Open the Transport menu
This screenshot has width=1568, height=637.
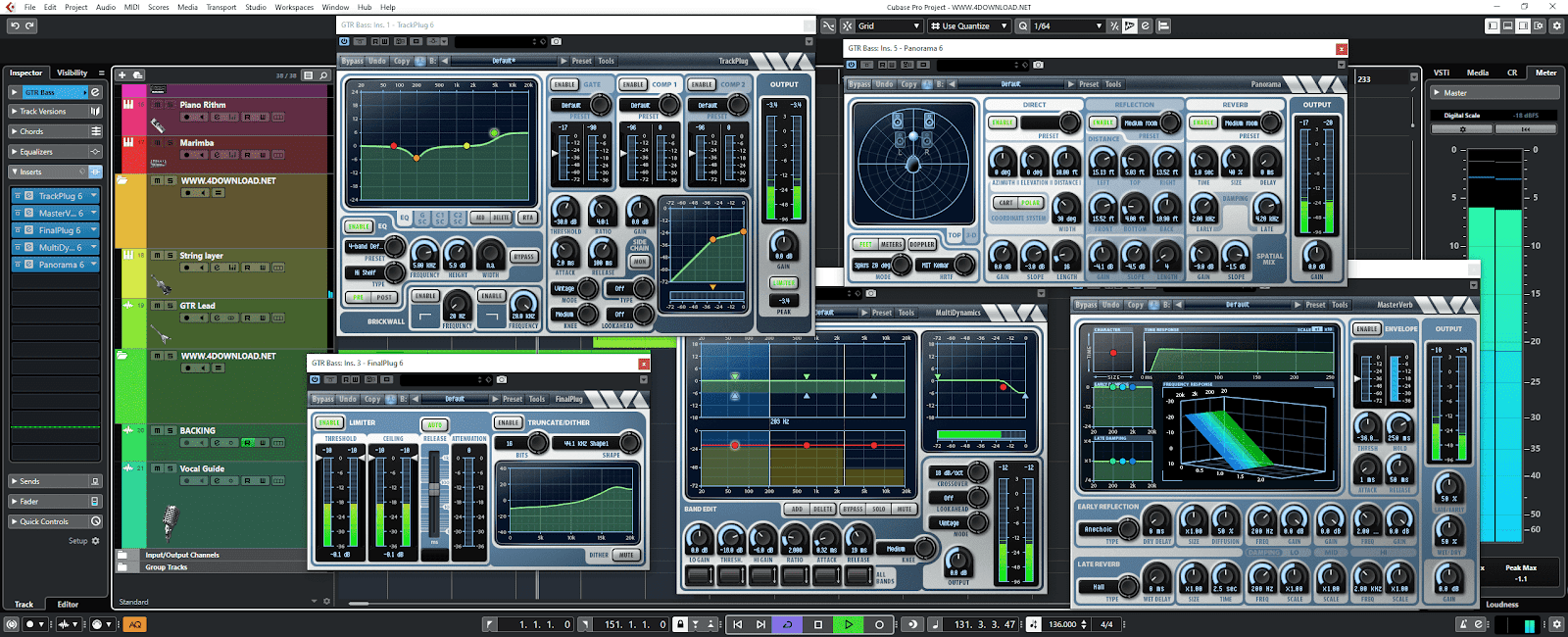coord(221,7)
